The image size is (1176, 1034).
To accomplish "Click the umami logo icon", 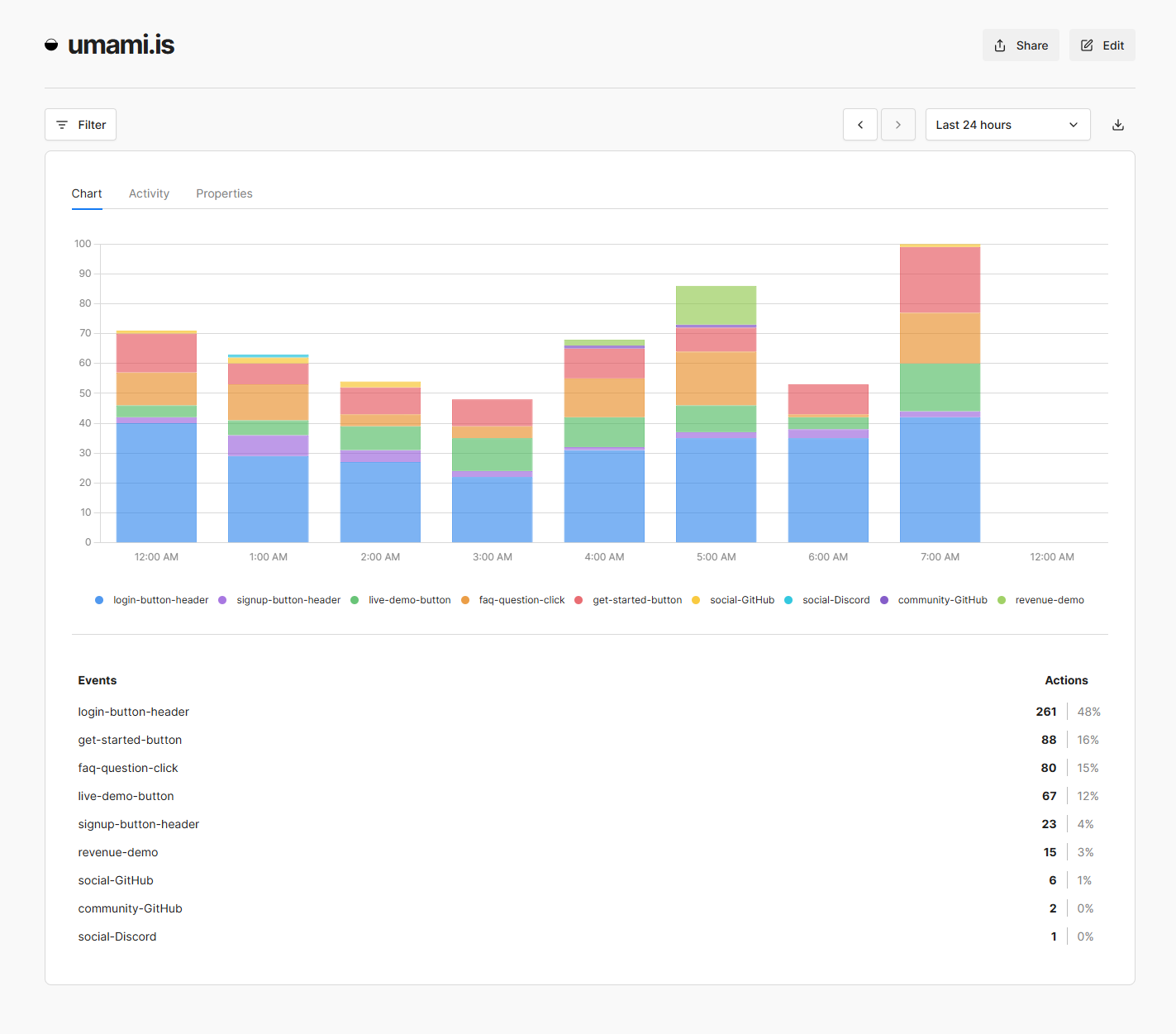I will [x=51, y=45].
